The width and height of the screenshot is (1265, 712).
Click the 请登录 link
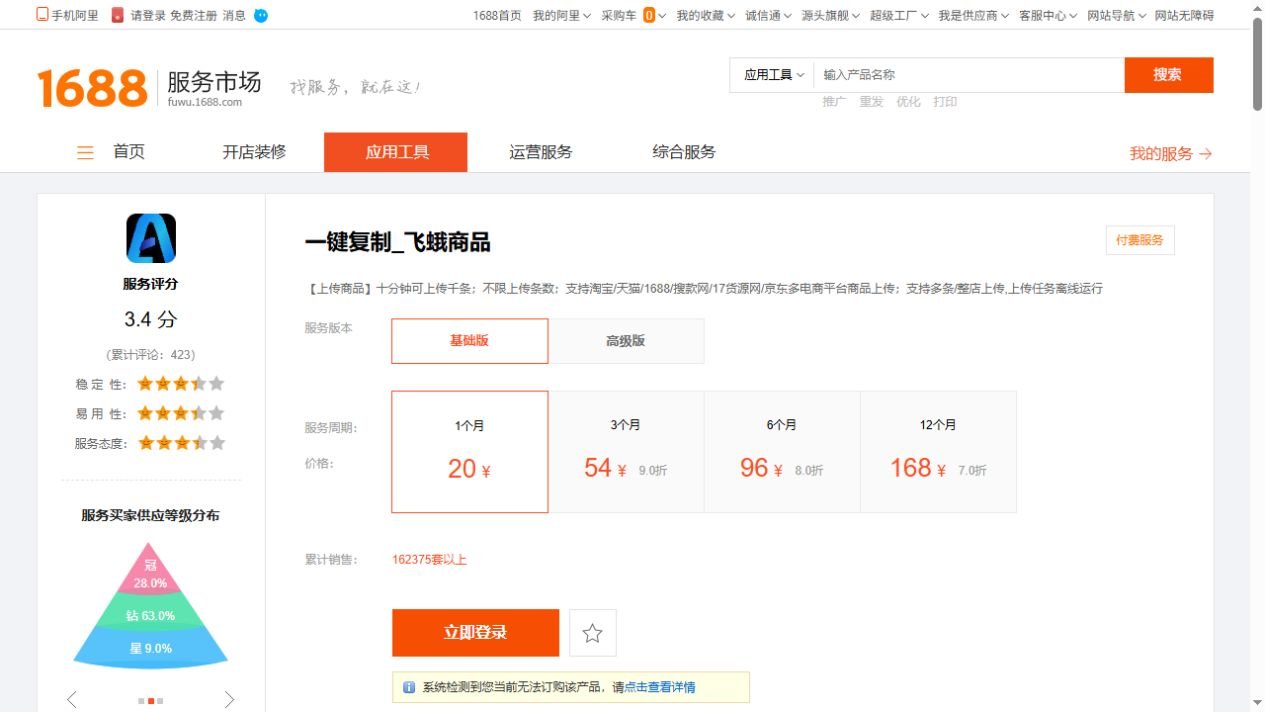pyautogui.click(x=148, y=15)
